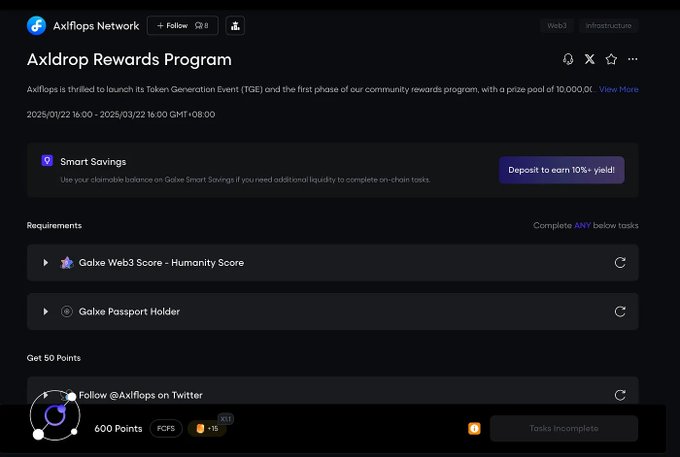Open the View More description link
Image resolution: width=680 pixels, height=457 pixels.
(x=619, y=89)
